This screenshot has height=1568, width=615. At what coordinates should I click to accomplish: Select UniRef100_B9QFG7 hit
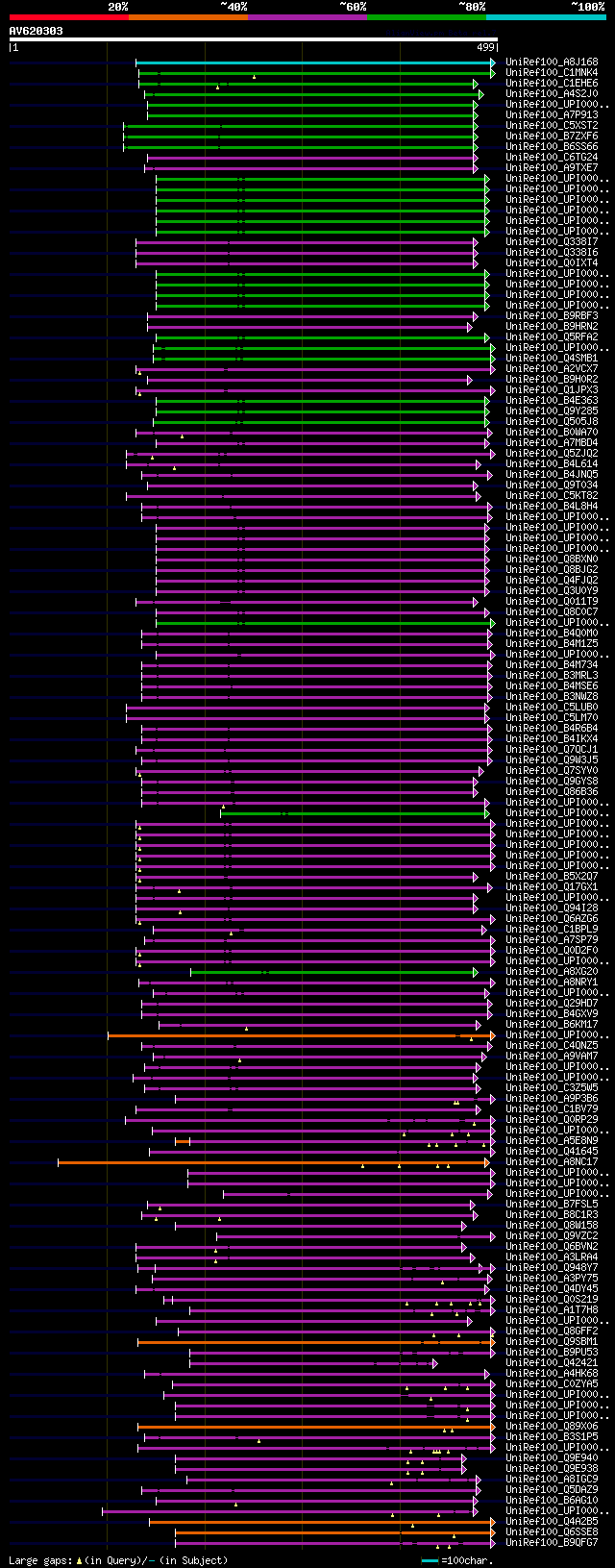(552, 1542)
